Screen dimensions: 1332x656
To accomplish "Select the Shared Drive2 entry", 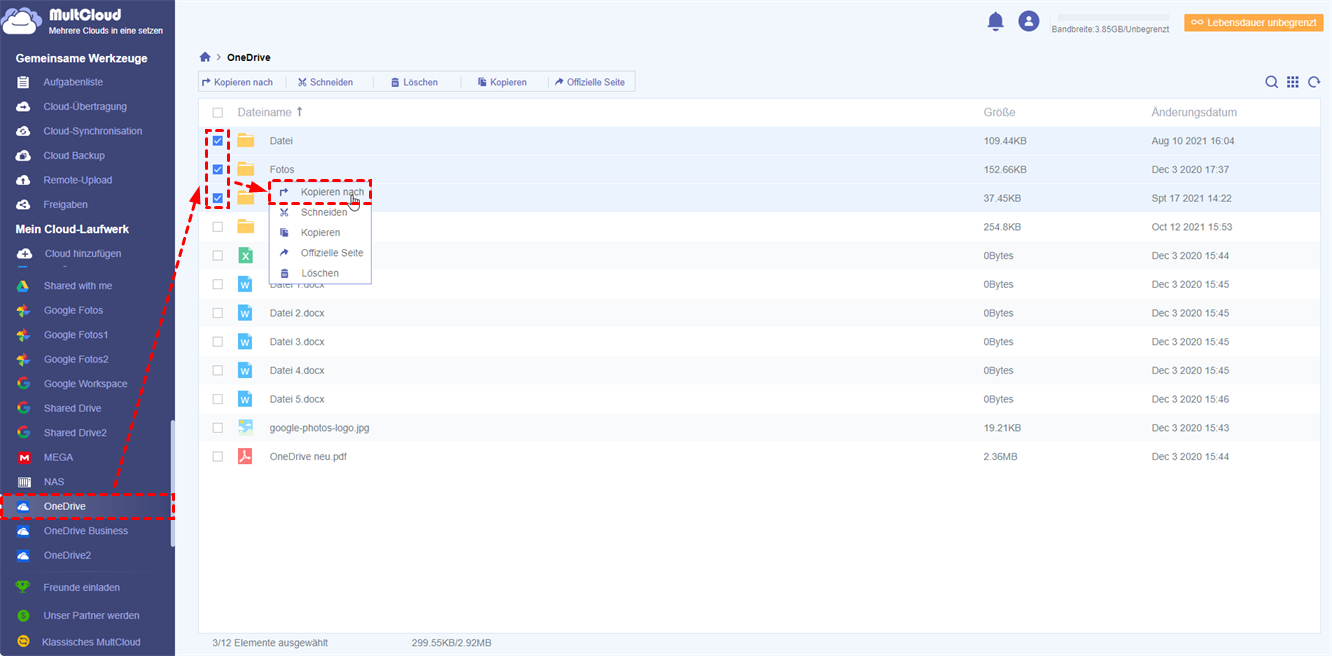I will 75,433.
